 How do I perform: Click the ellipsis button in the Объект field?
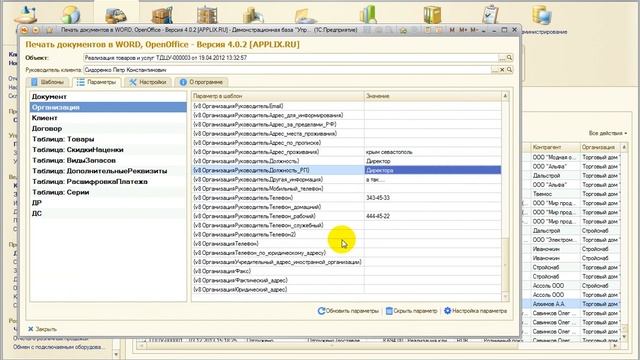502,58
